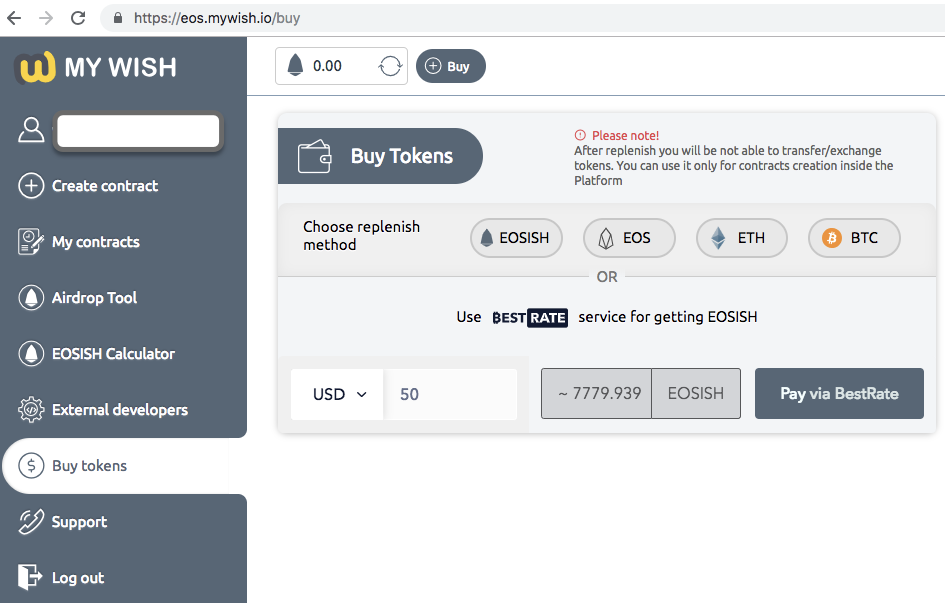This screenshot has height=603, width=945.
Task: Click the Buy button in top bar
Action: (x=451, y=66)
